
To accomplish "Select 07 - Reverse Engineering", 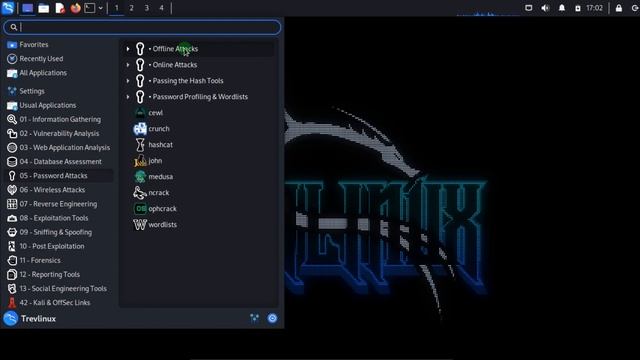I will click(59, 204).
